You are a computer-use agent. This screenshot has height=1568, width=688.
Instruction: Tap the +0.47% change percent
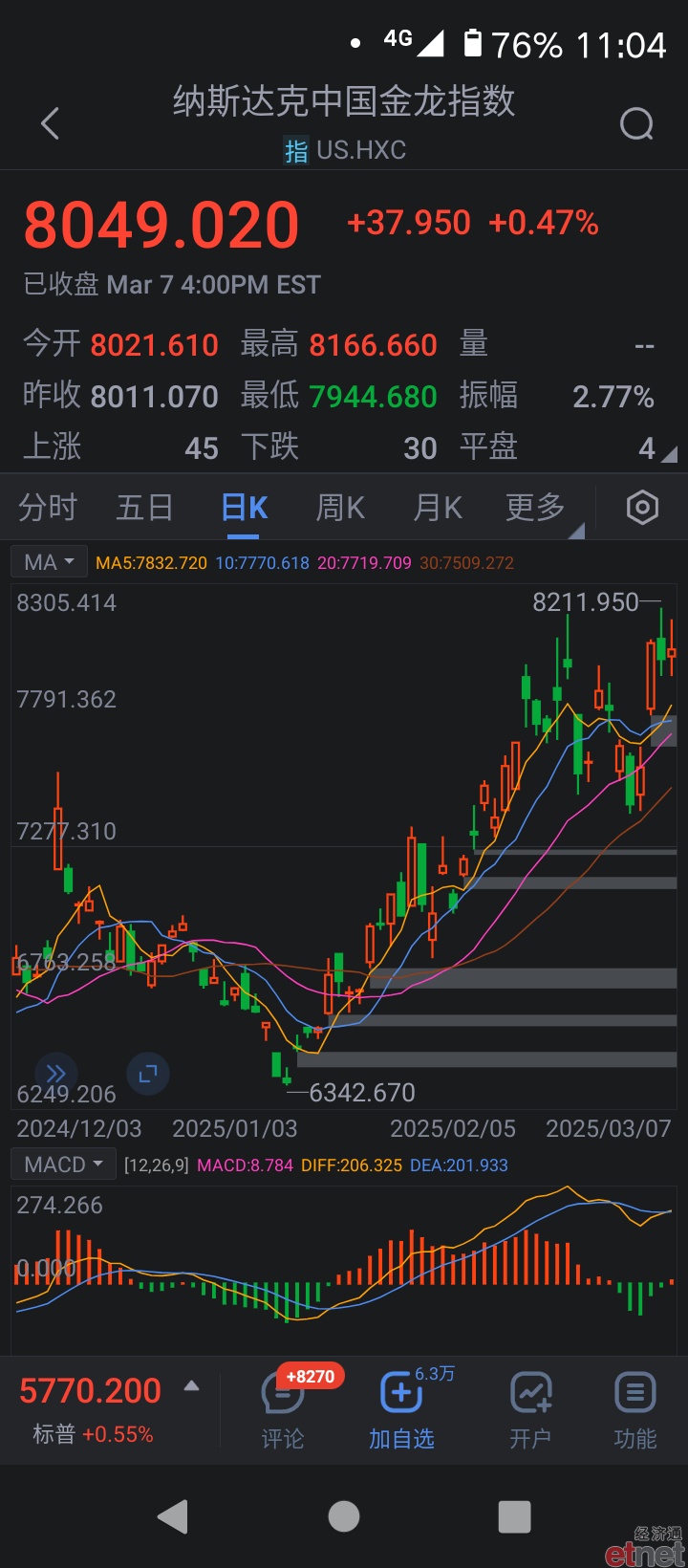[544, 223]
